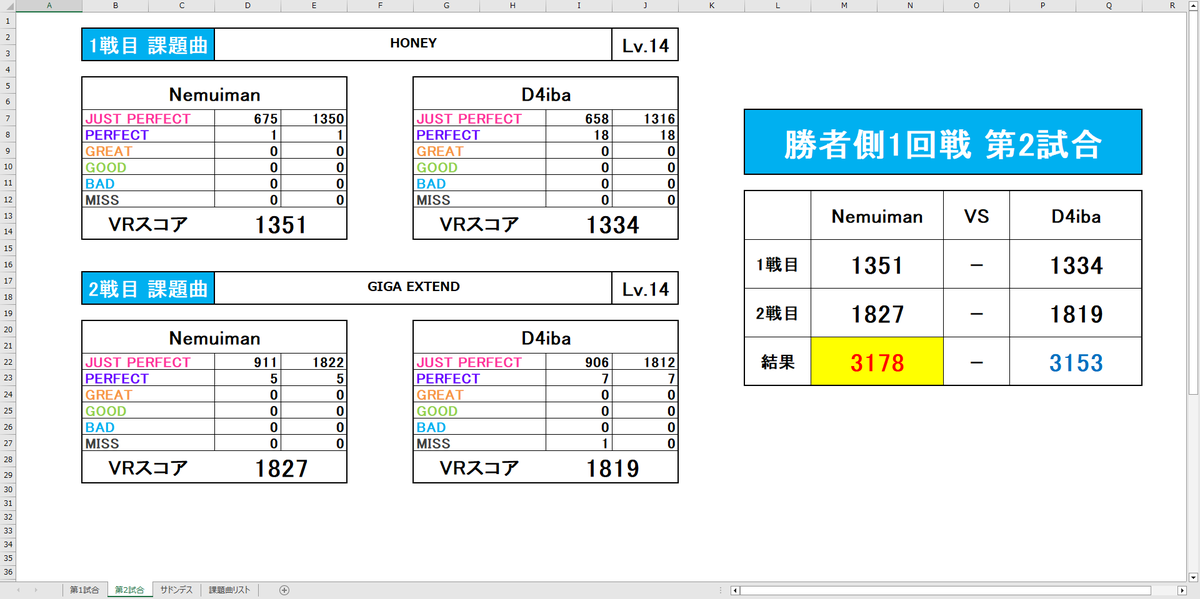Image resolution: width=1200 pixels, height=599 pixels.
Task: Click the value 1350
Action: 314,118
